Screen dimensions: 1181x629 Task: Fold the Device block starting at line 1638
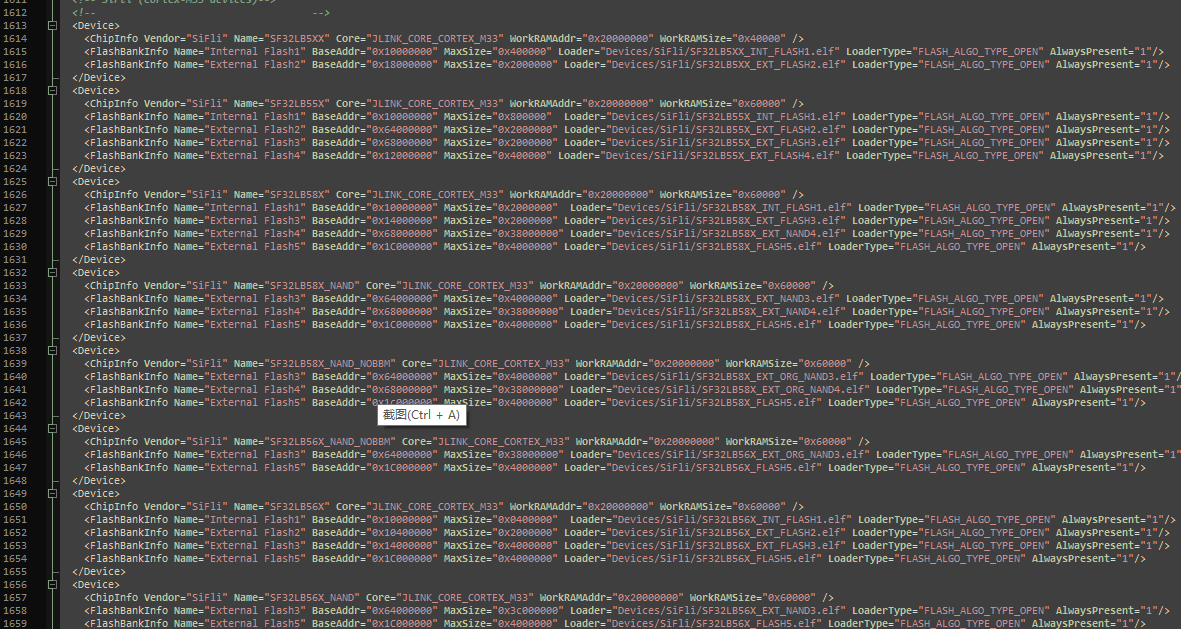click(x=52, y=350)
